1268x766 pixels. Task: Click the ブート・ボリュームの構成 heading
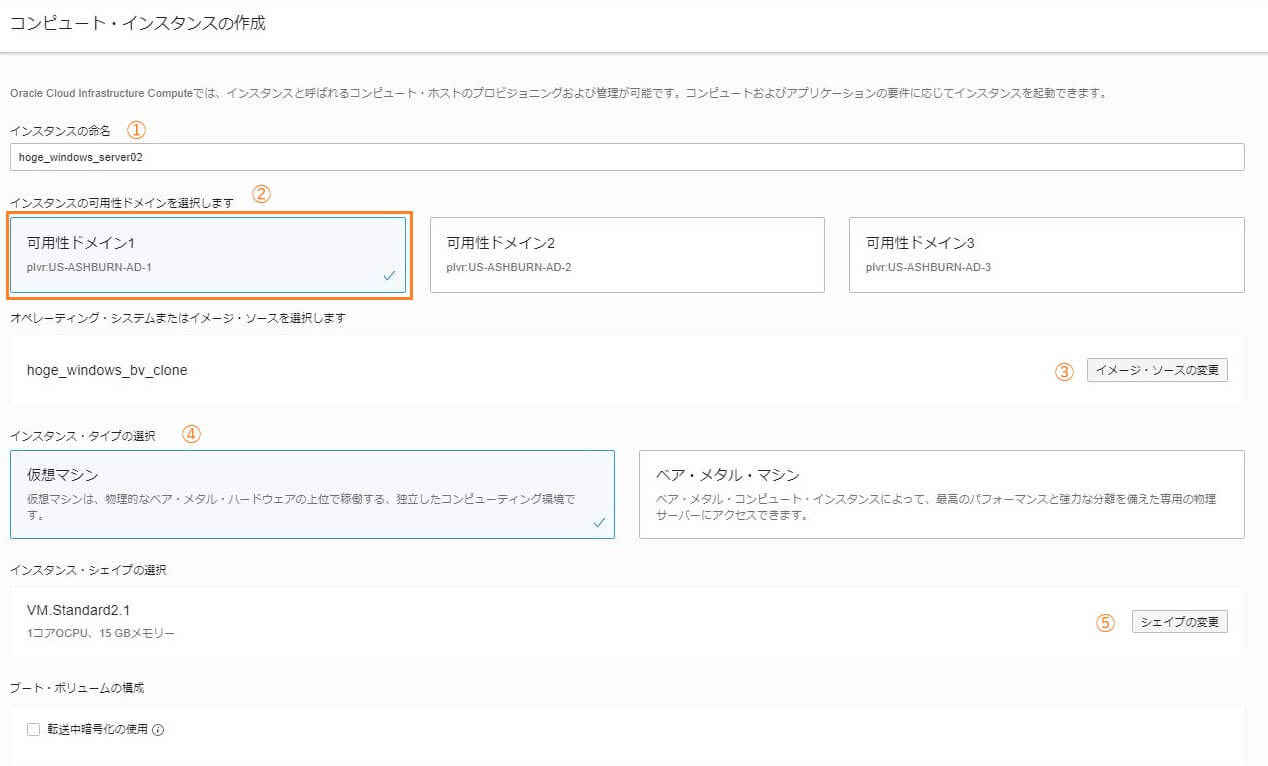pos(78,688)
